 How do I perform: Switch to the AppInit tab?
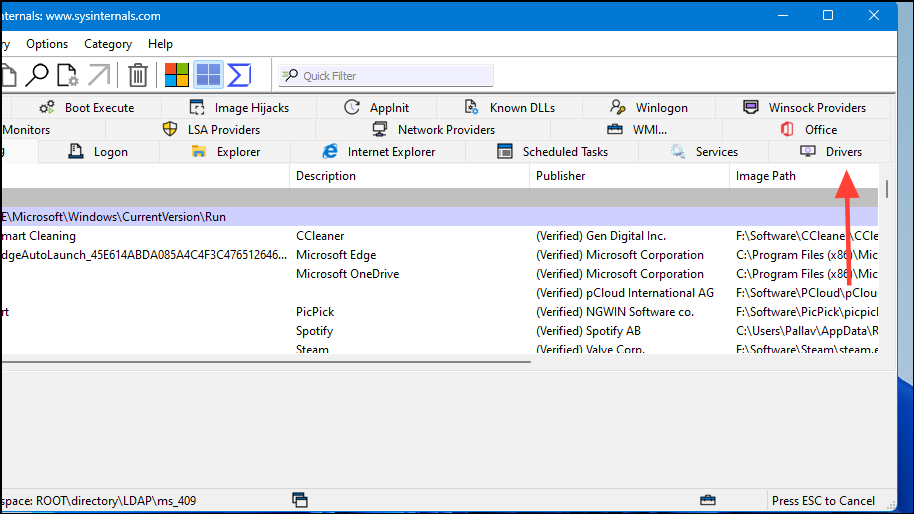(x=377, y=108)
